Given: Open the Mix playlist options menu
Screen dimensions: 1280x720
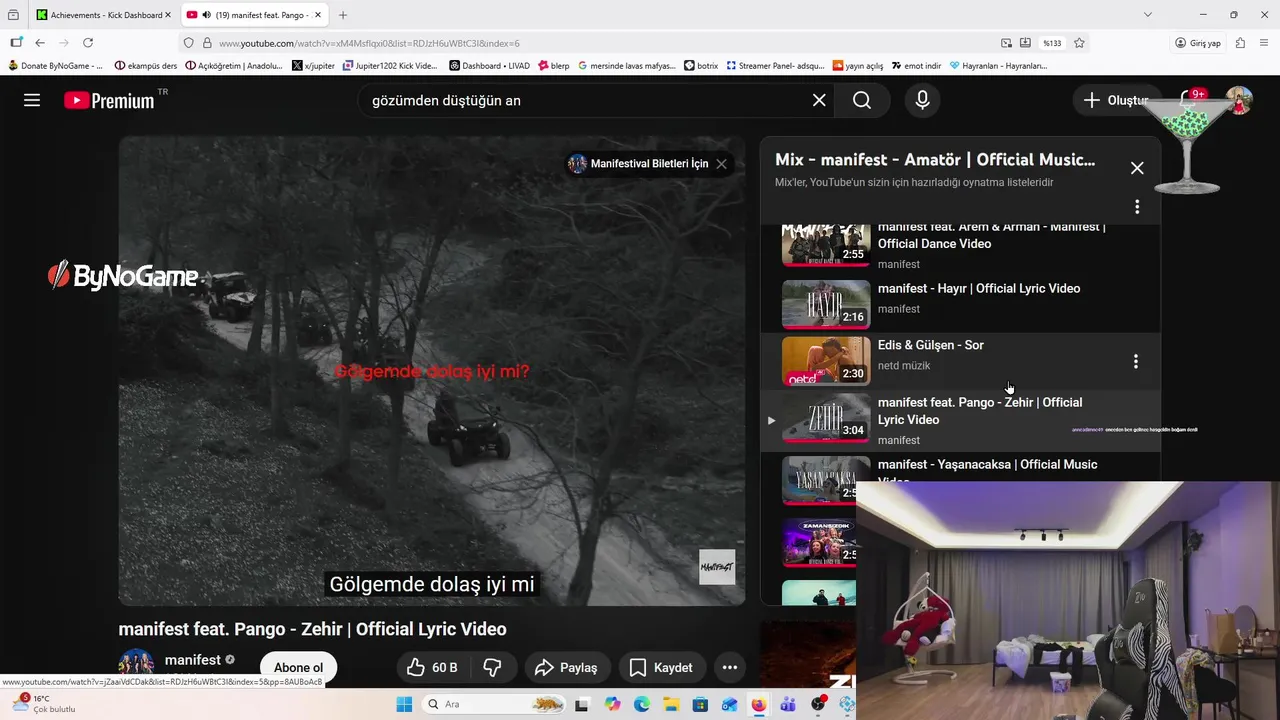Looking at the screenshot, I should [x=1137, y=207].
